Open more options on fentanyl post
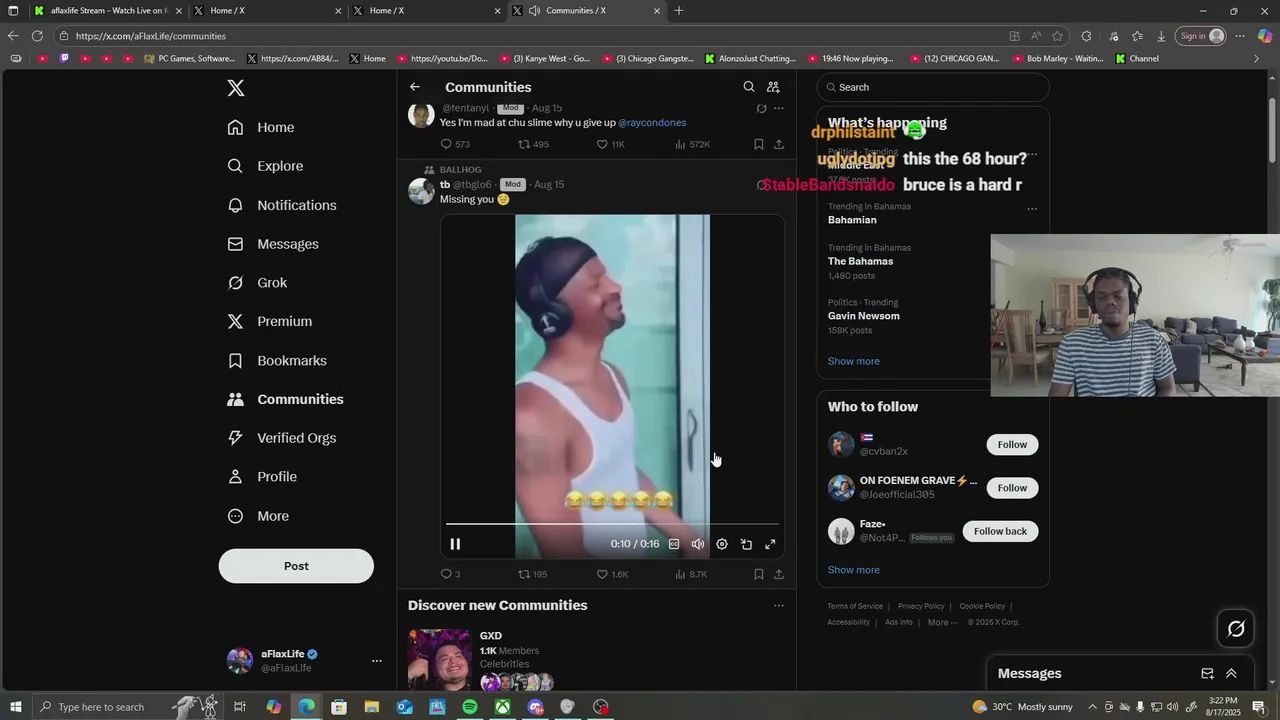1280x720 pixels. pos(779,108)
